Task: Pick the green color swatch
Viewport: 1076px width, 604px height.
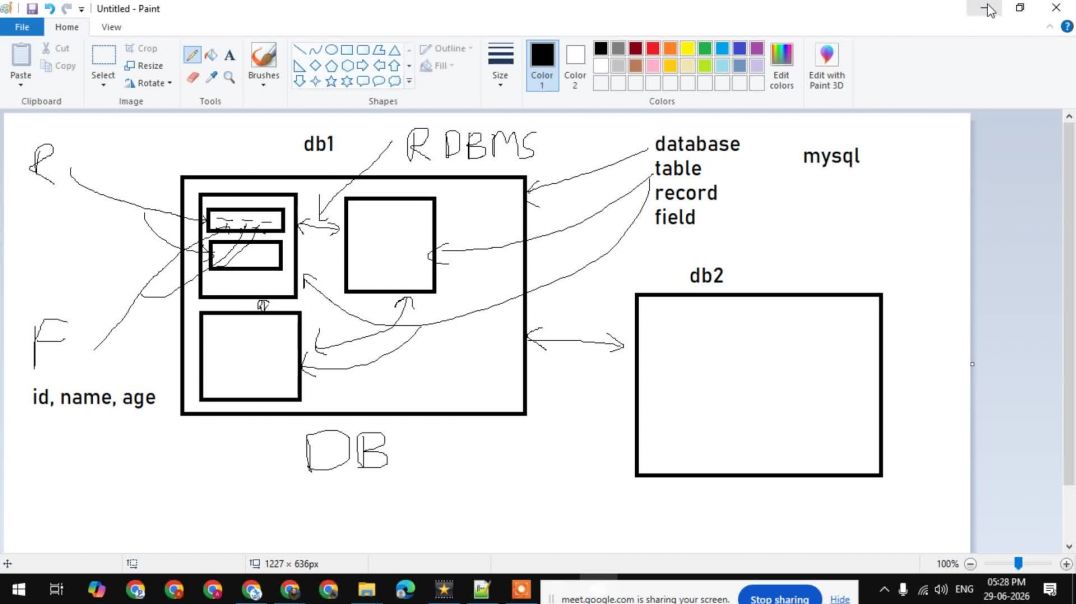Action: pyautogui.click(x=705, y=48)
